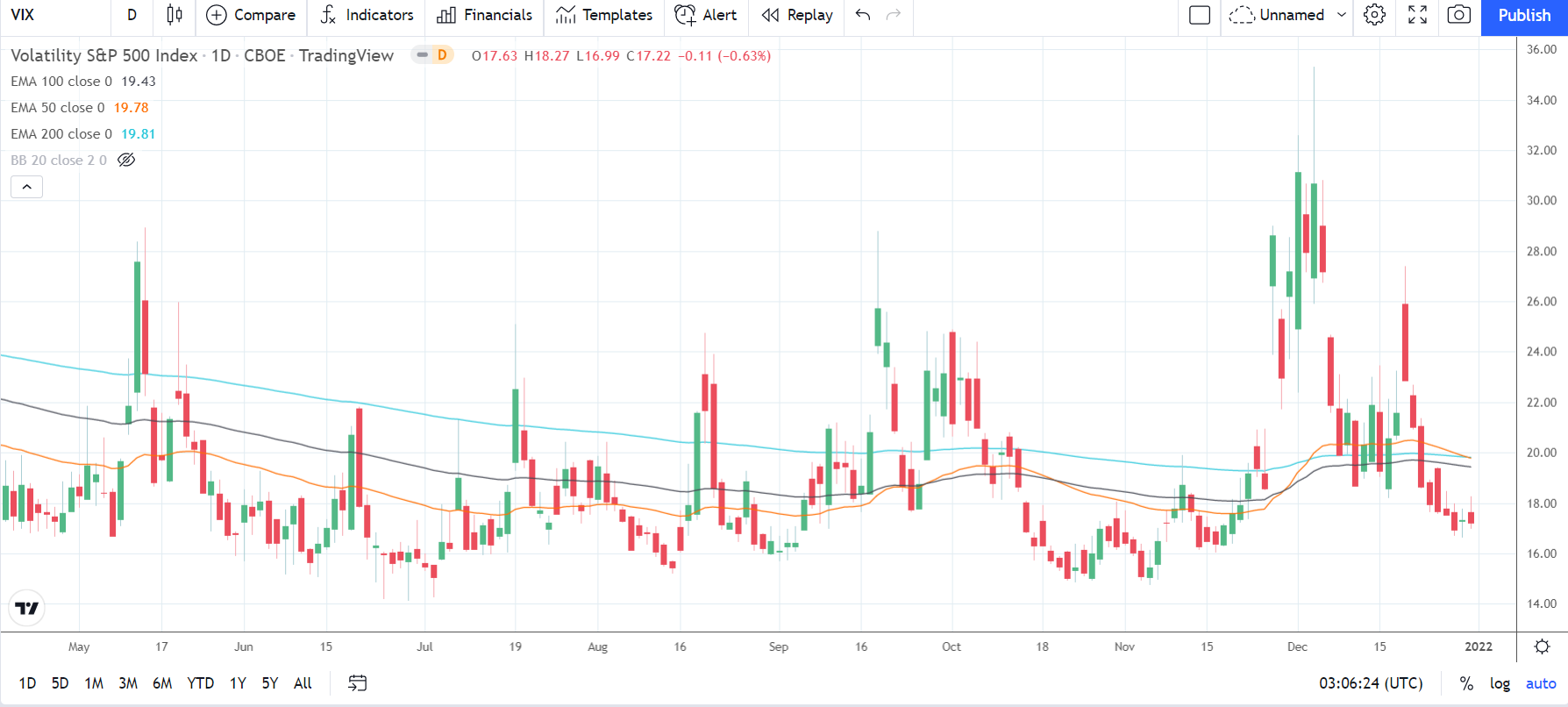Click the Replay label

[x=810, y=15]
